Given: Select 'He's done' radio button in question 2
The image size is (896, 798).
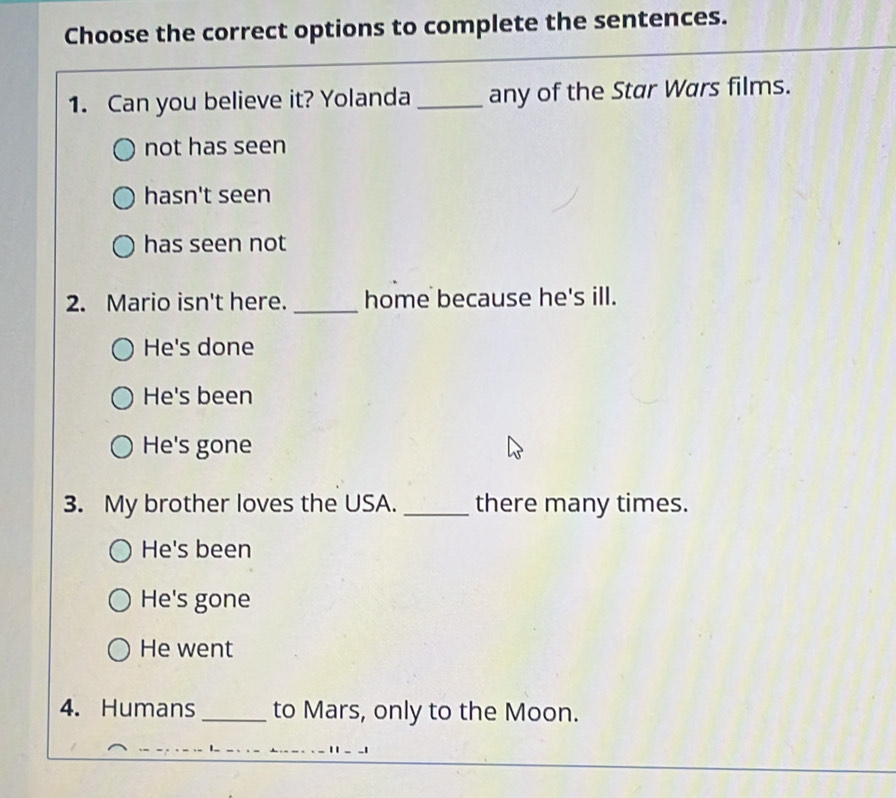Looking at the screenshot, I should [x=122, y=350].
